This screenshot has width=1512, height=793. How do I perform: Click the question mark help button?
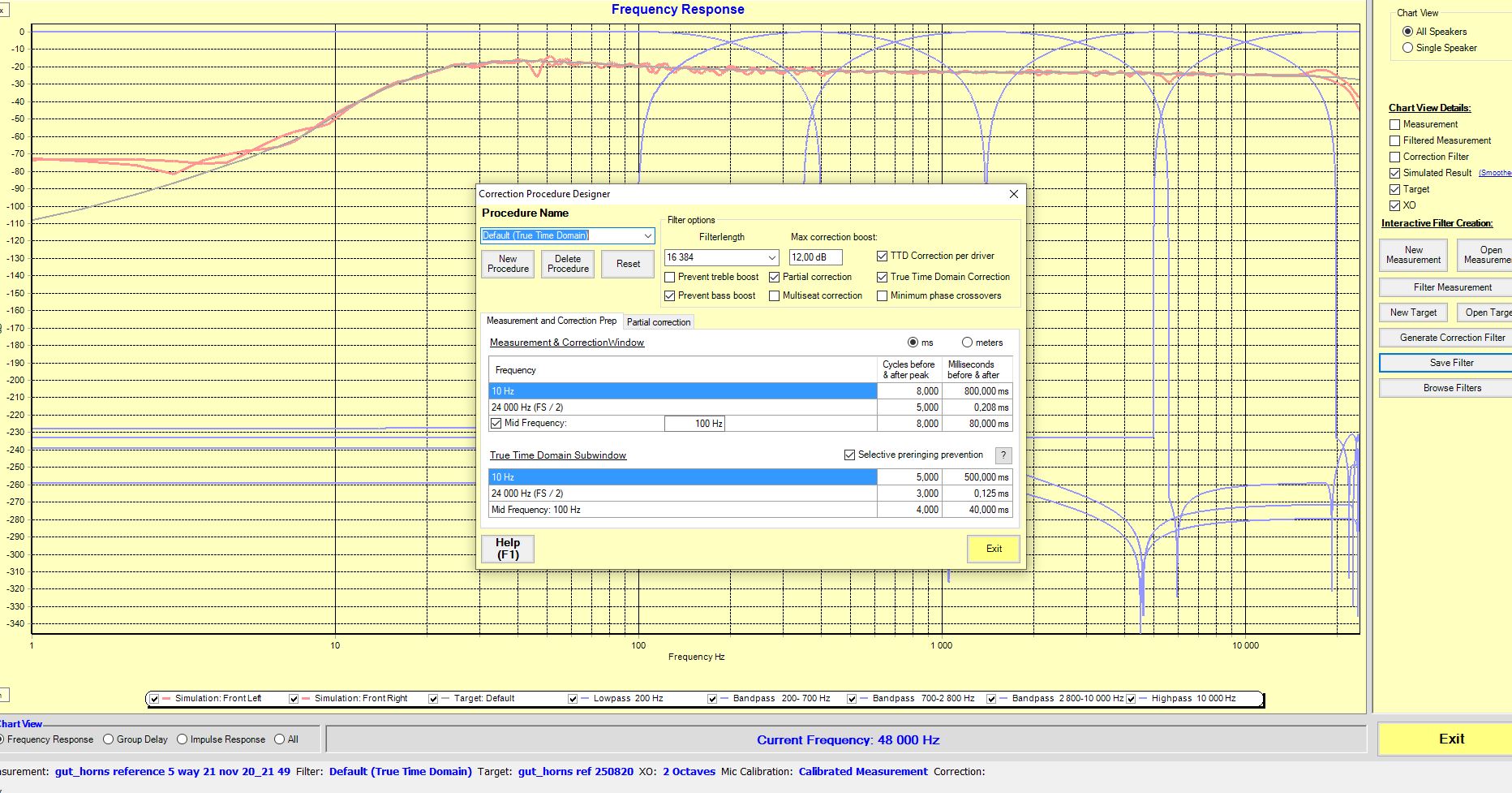[1003, 455]
